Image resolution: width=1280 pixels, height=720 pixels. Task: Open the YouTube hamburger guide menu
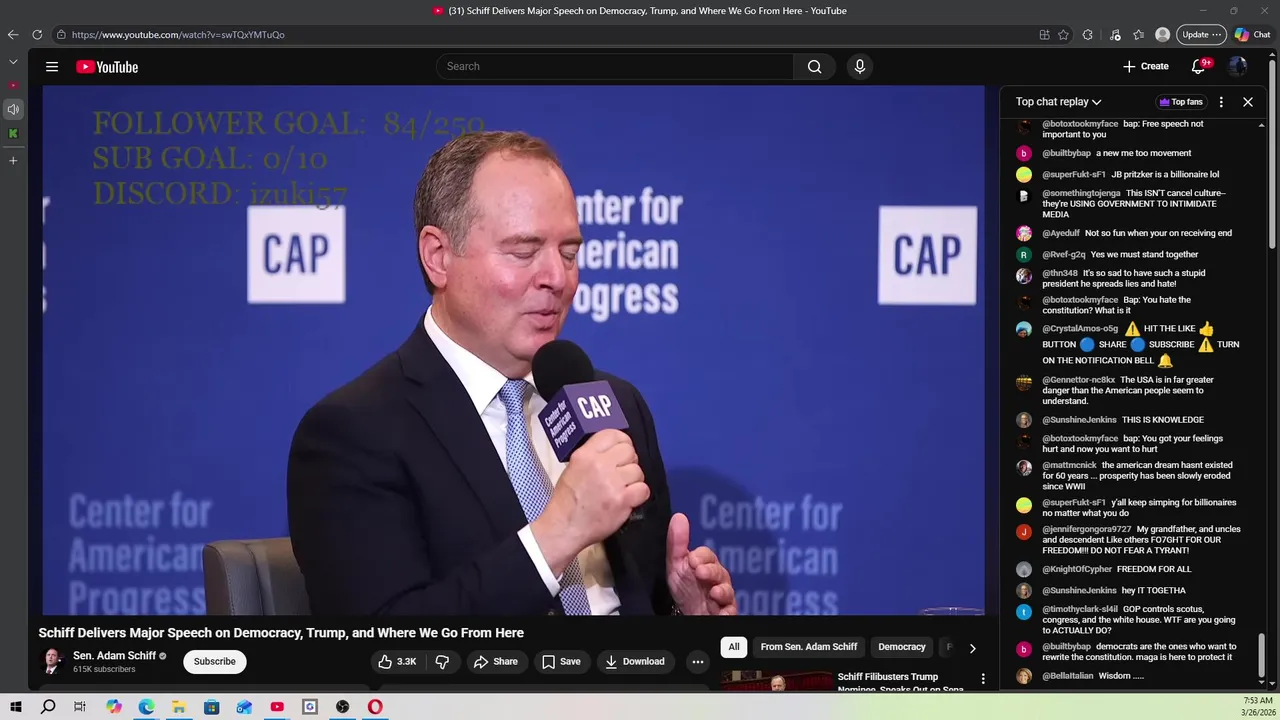52,67
